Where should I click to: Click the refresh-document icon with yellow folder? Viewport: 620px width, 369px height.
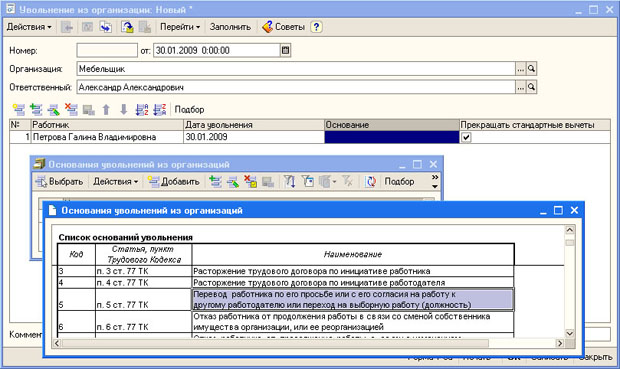pyautogui.click(x=127, y=27)
